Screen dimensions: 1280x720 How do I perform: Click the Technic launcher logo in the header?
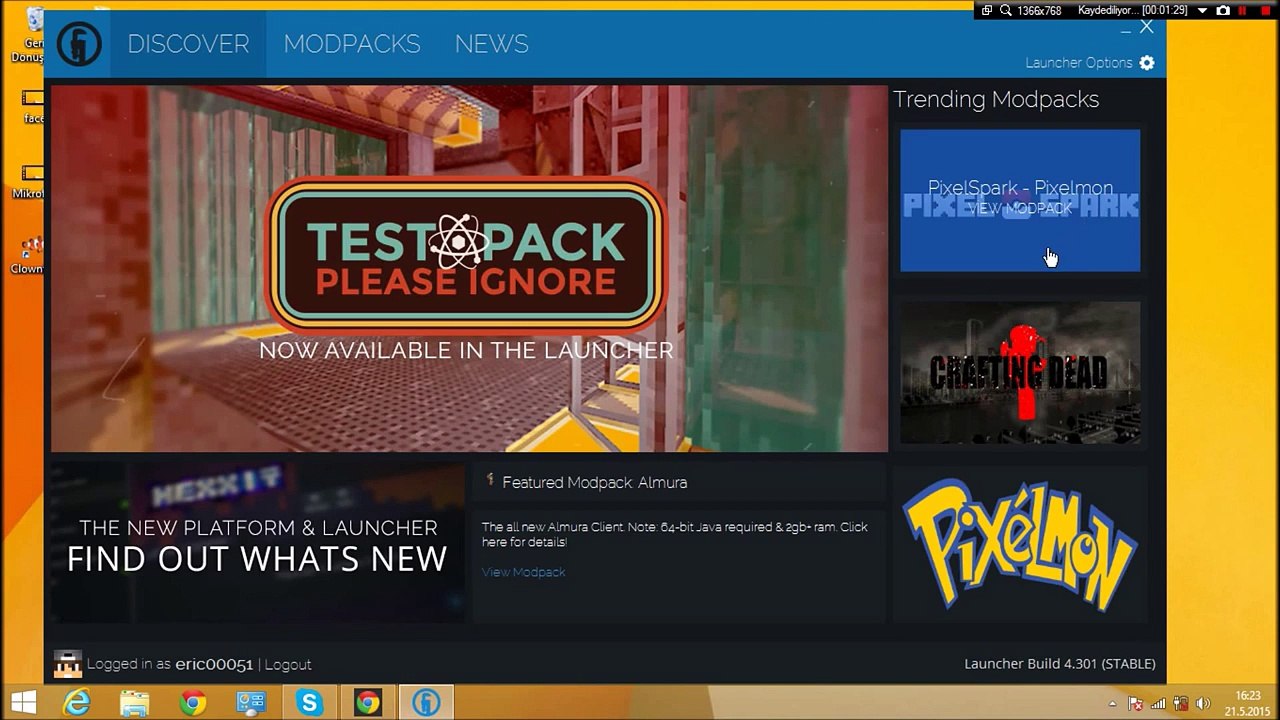(x=79, y=44)
